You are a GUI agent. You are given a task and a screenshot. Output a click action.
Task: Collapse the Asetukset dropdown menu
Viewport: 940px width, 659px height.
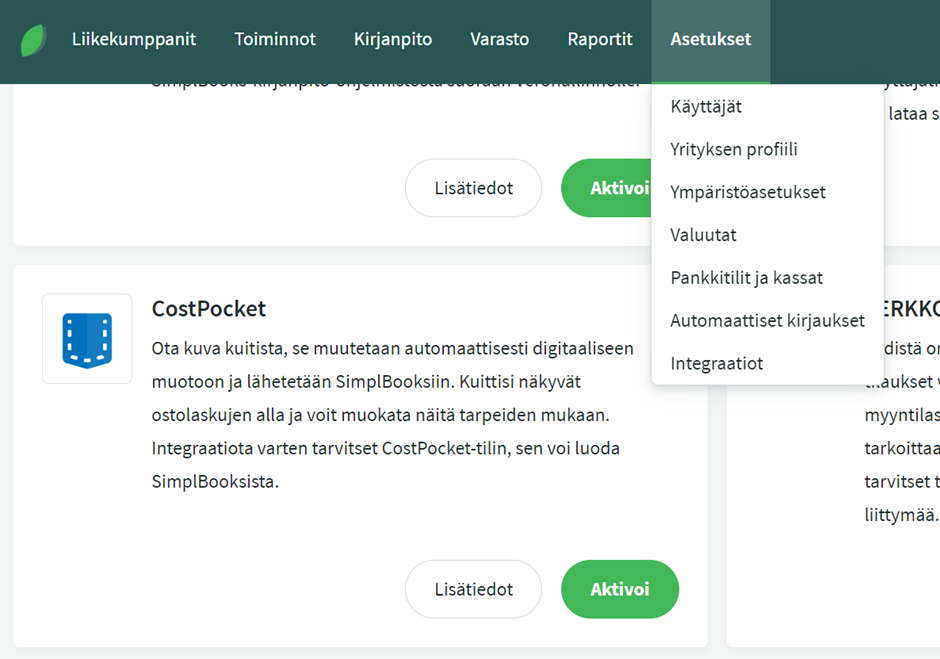click(710, 40)
